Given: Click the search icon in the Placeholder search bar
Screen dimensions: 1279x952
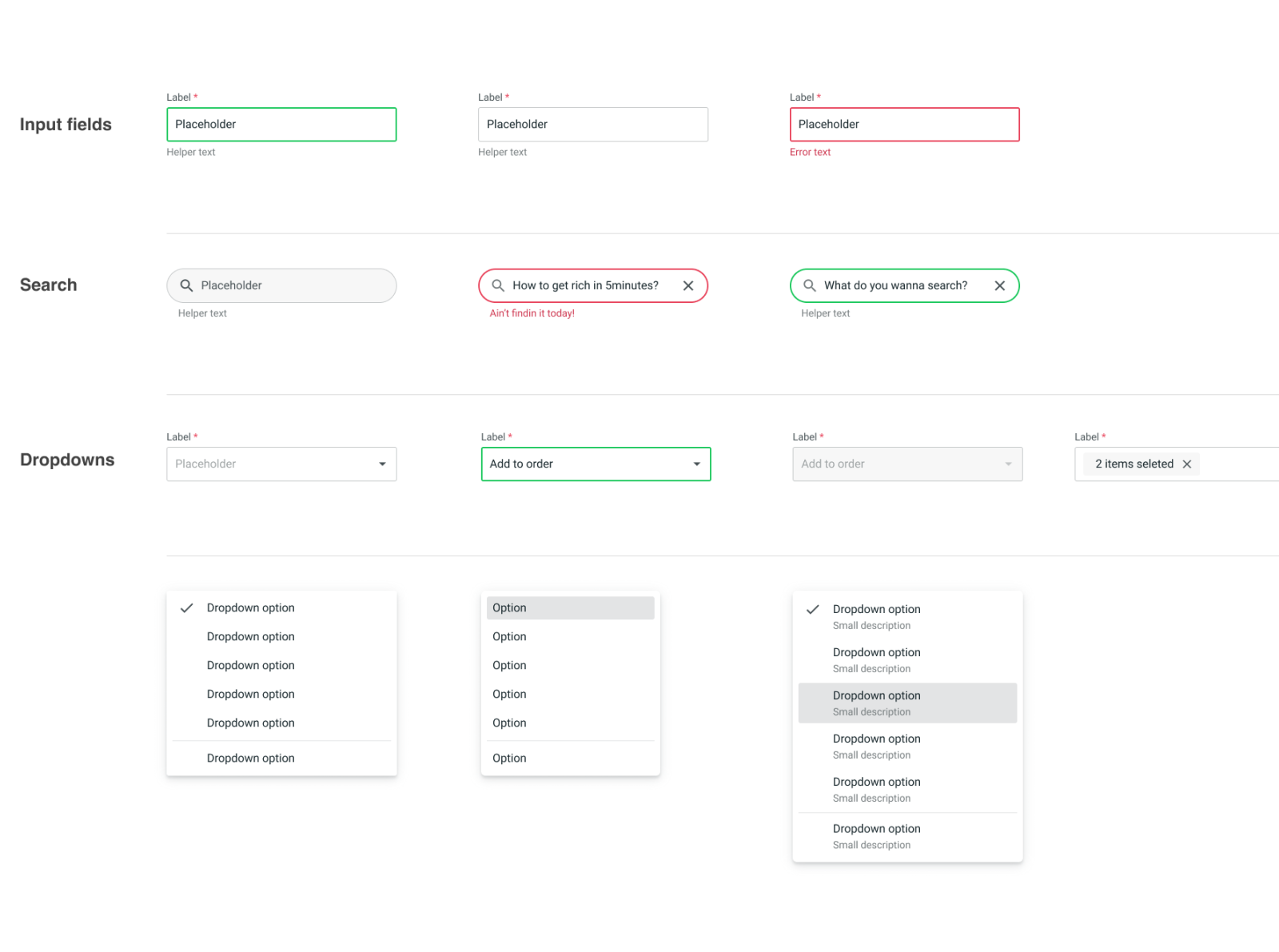Looking at the screenshot, I should 187,285.
